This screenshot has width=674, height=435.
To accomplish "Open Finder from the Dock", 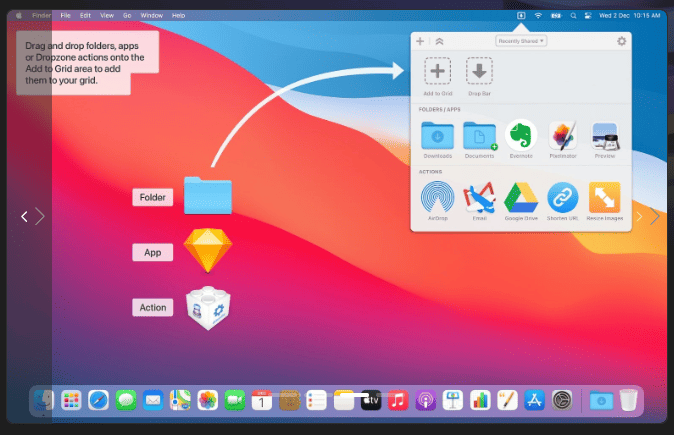I will 43,401.
